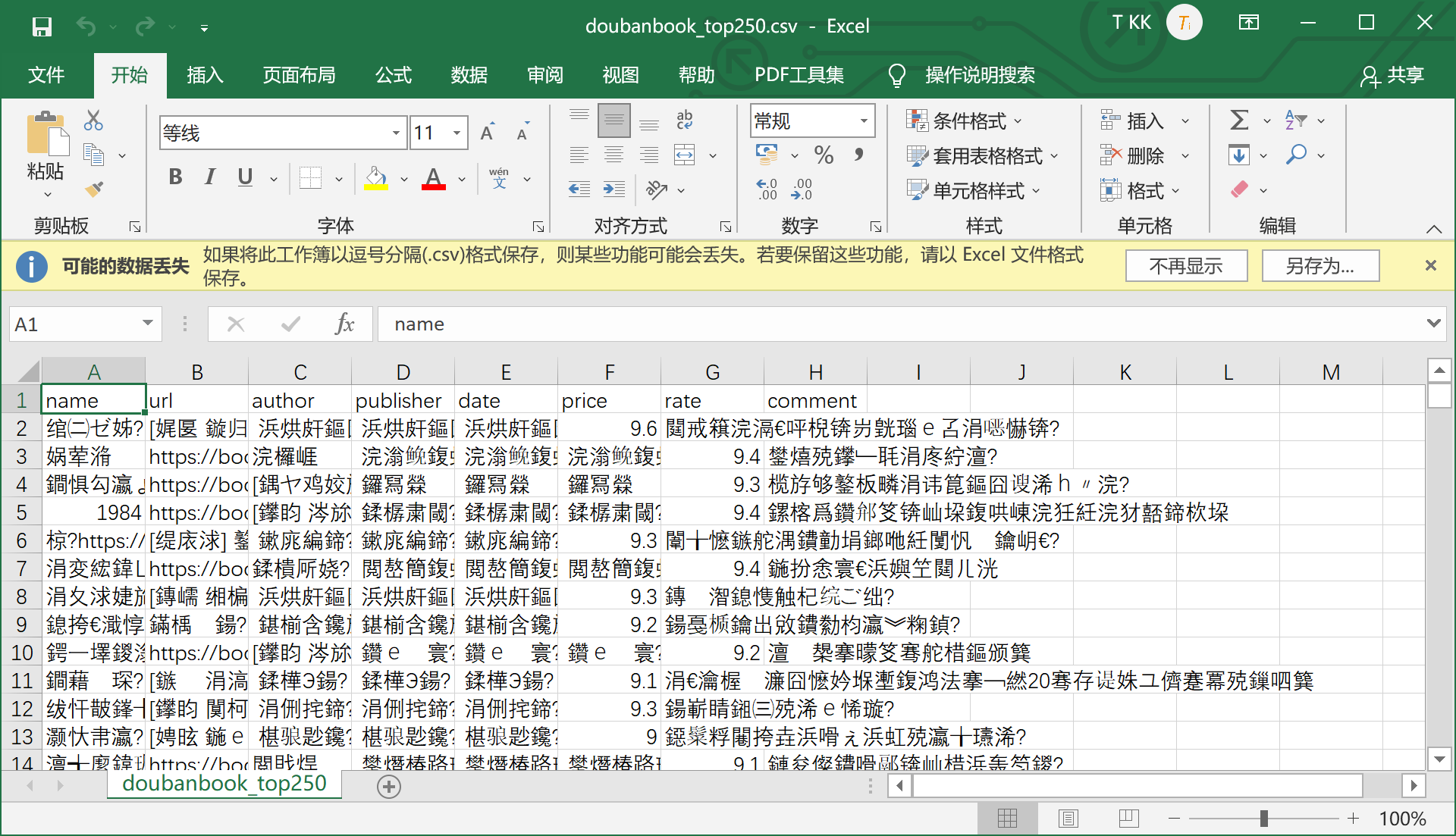
Task: Open the font name dropdown showing 等线
Action: [395, 133]
